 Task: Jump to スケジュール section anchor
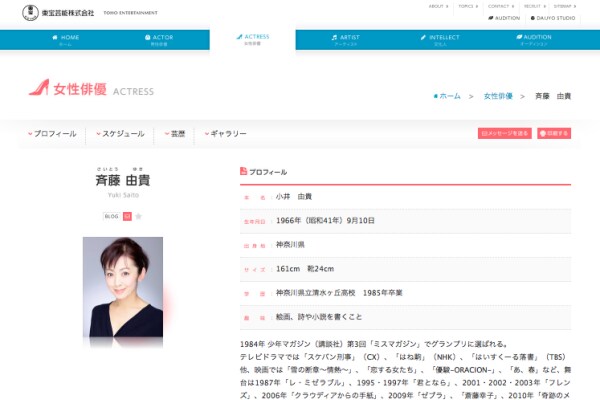tap(120, 134)
